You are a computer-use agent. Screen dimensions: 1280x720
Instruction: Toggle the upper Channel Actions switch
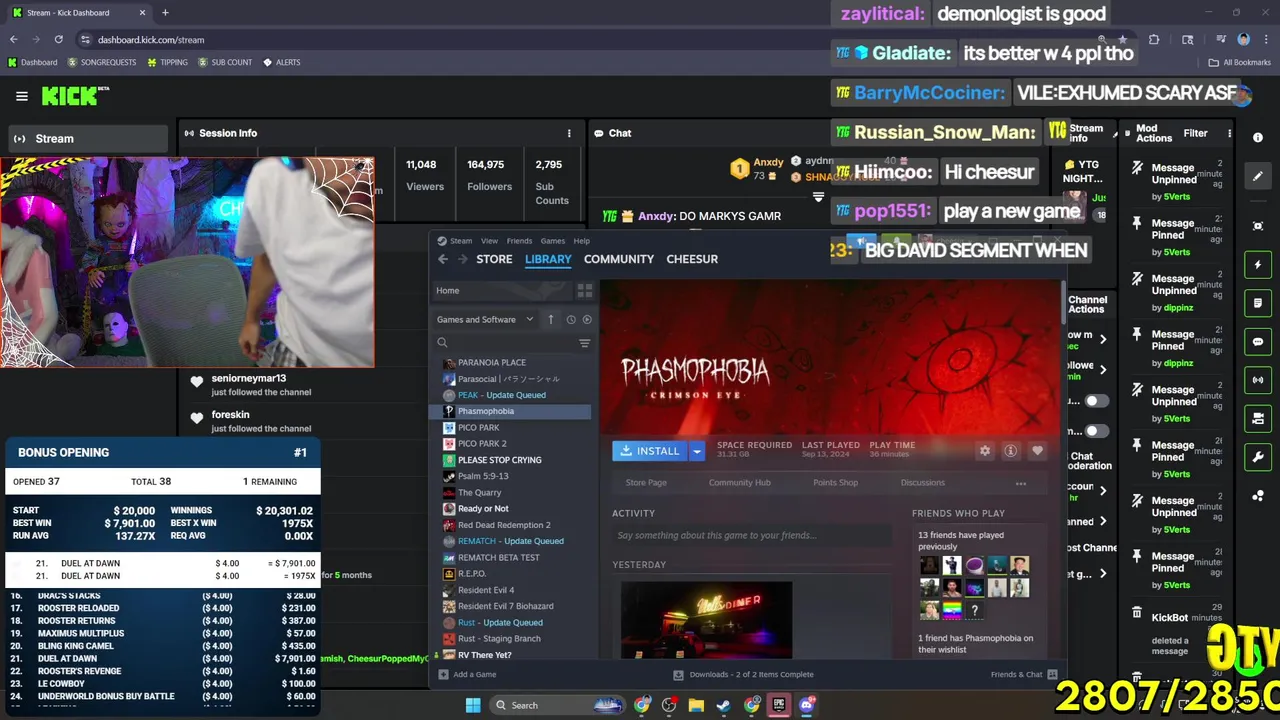pos(1097,401)
